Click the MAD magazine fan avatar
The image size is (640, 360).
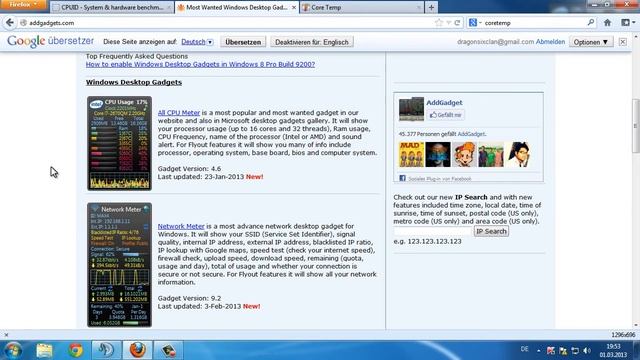click(x=411, y=154)
